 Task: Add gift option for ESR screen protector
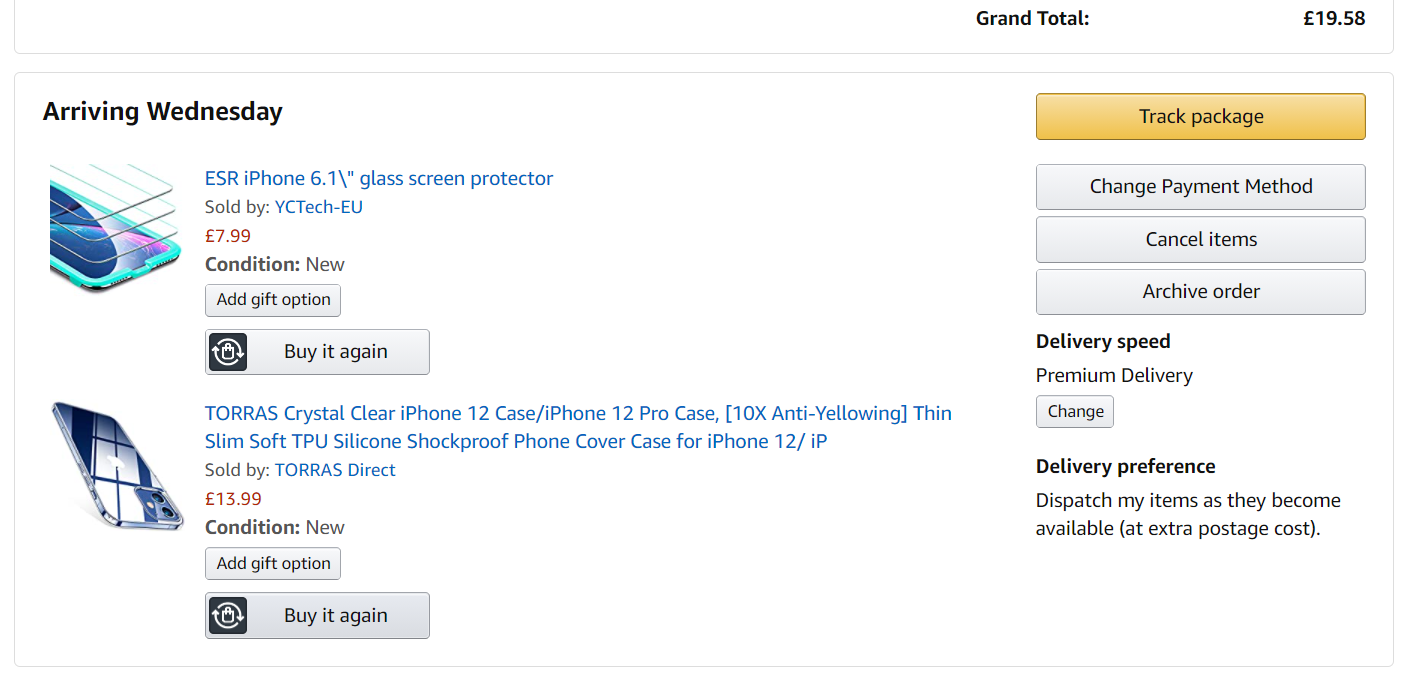[273, 300]
